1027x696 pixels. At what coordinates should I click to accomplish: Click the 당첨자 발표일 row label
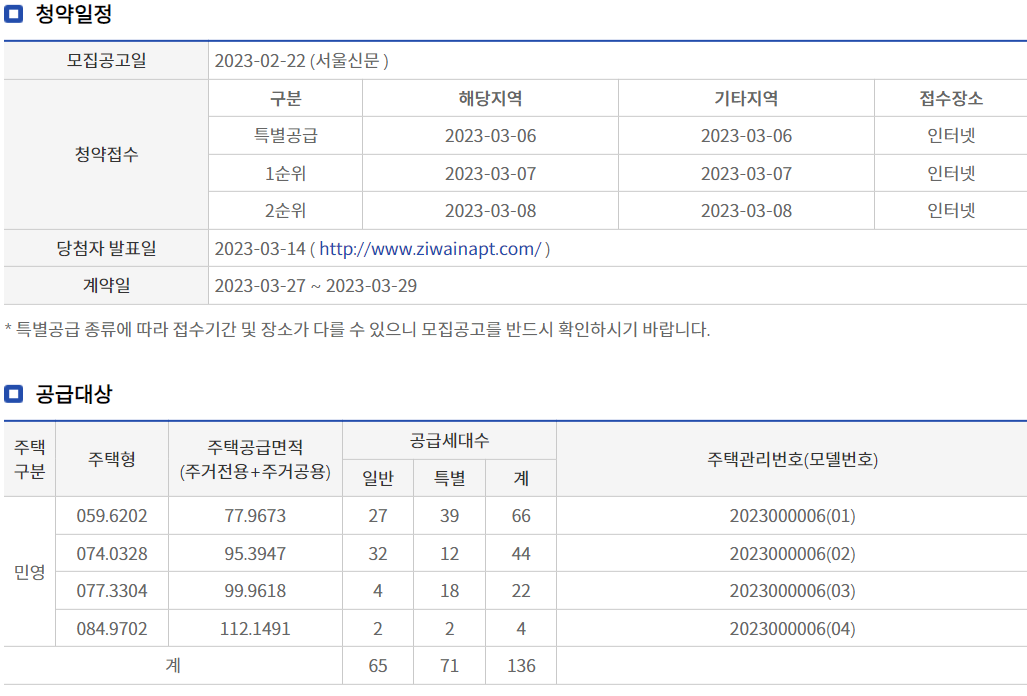(106, 249)
